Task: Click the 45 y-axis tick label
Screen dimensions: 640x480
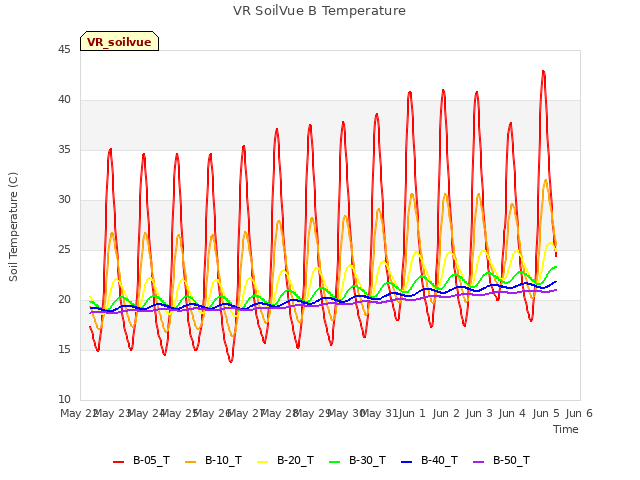Action: click(64, 50)
